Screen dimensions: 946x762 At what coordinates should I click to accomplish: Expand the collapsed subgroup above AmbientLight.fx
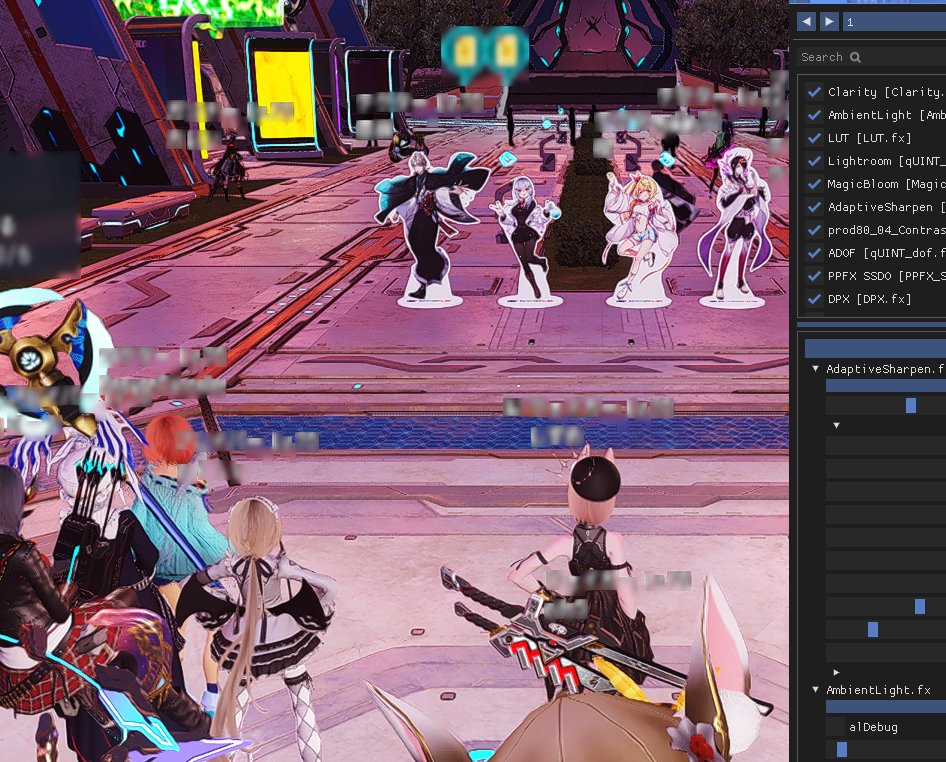click(x=836, y=672)
